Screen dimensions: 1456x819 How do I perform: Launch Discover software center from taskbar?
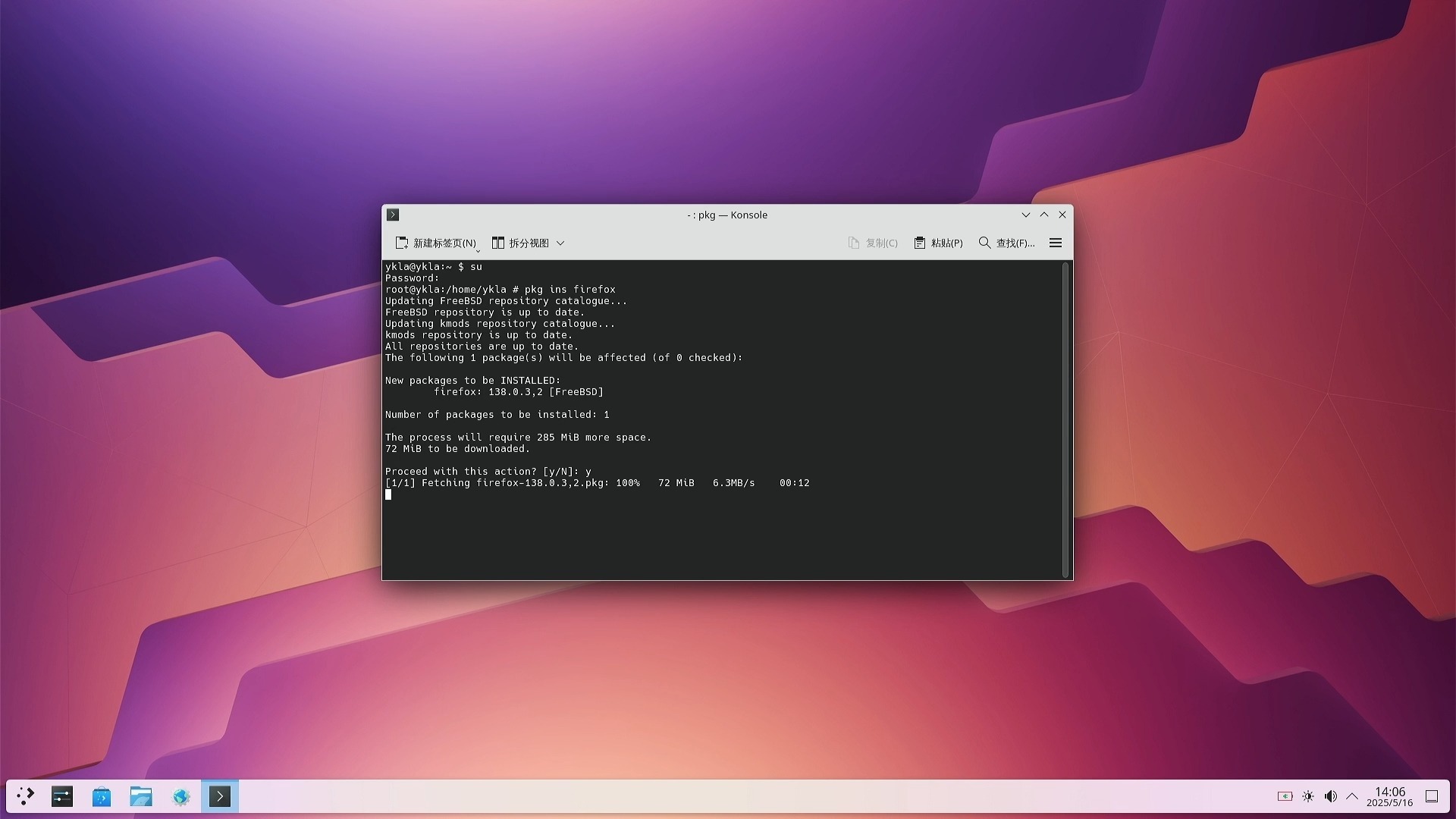pos(102,796)
